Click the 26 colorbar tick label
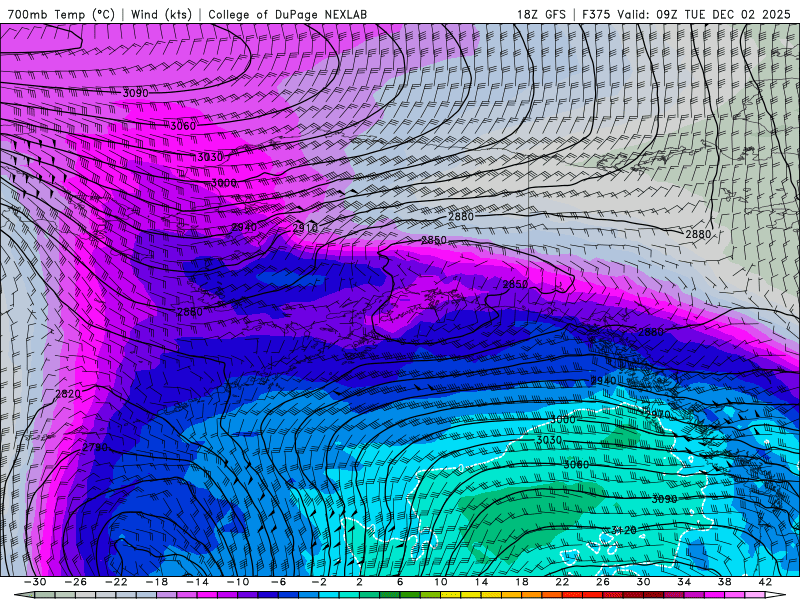 point(603,582)
